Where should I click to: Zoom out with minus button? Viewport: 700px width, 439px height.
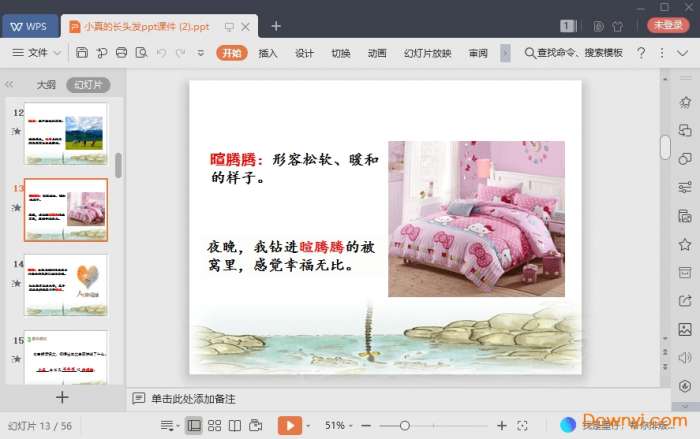point(366,426)
